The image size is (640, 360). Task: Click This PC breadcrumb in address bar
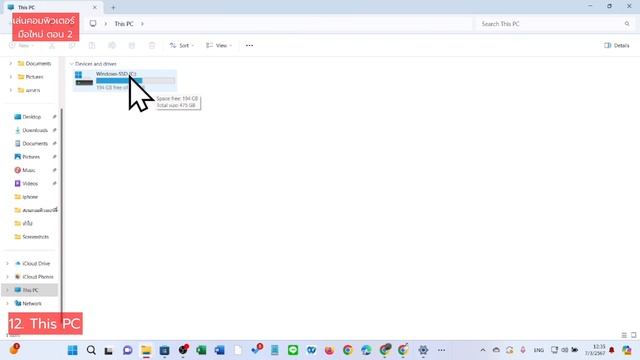(124, 24)
